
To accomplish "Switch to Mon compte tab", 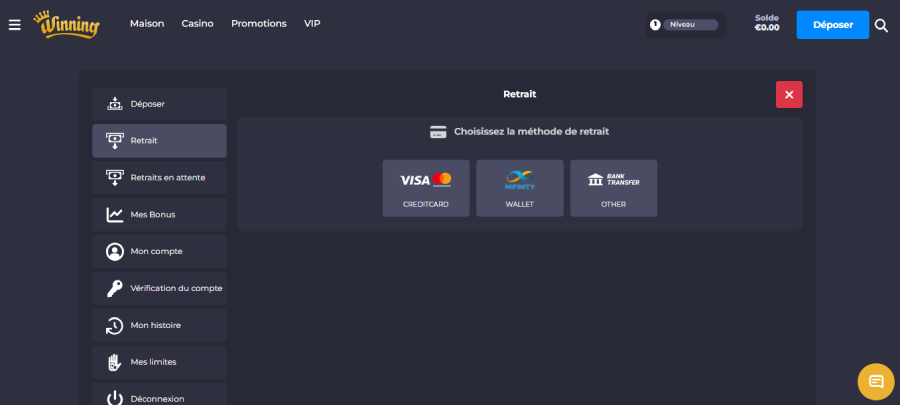I will coord(160,251).
